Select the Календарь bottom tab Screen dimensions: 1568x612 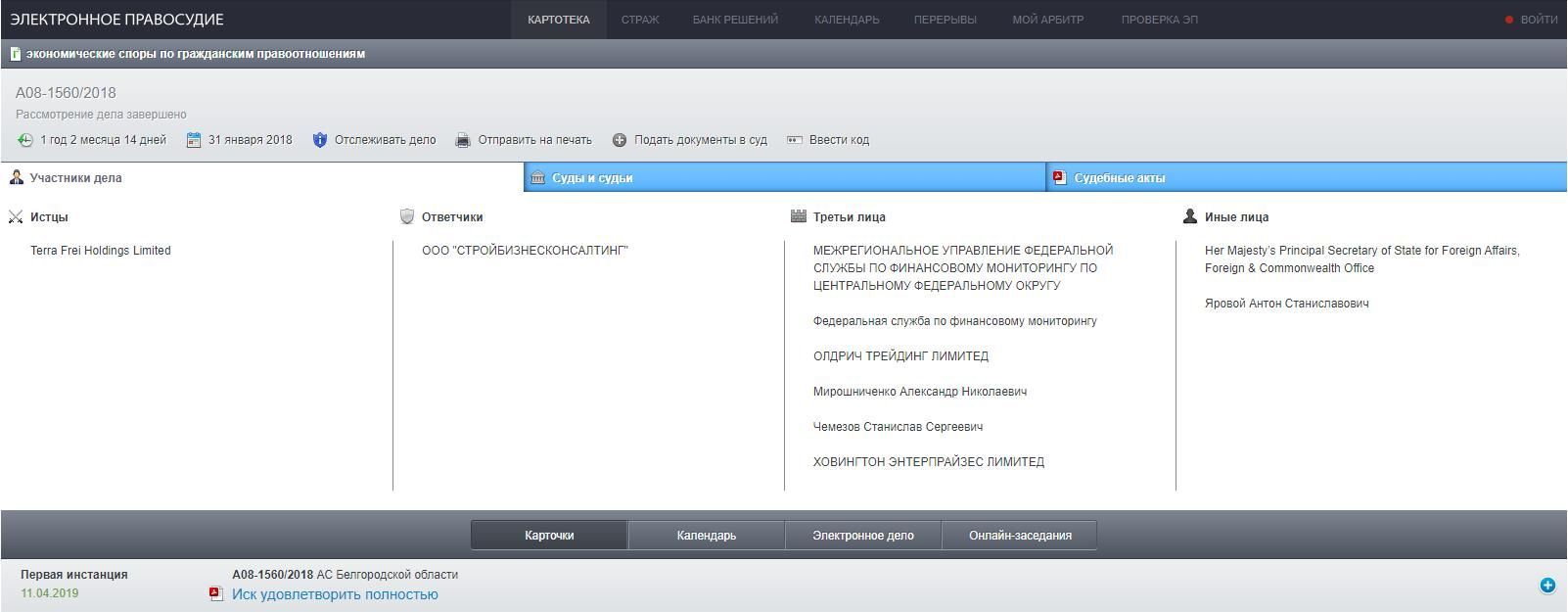(707, 536)
